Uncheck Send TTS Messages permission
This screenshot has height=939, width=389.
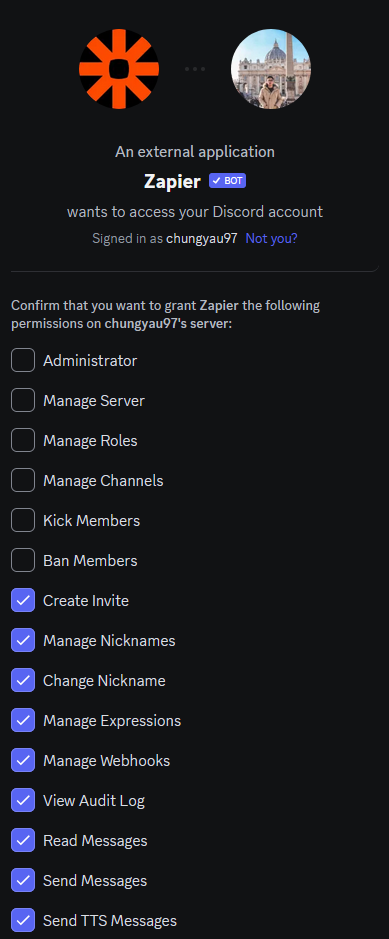pos(23,920)
